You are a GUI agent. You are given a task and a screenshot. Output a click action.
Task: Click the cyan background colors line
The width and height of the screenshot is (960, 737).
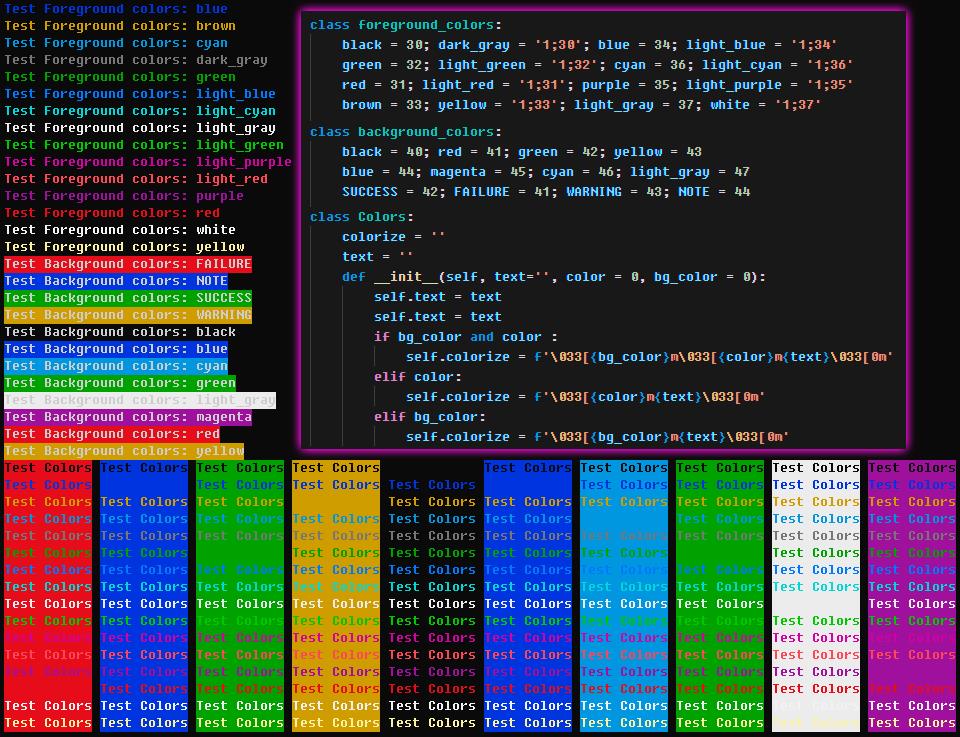click(116, 366)
